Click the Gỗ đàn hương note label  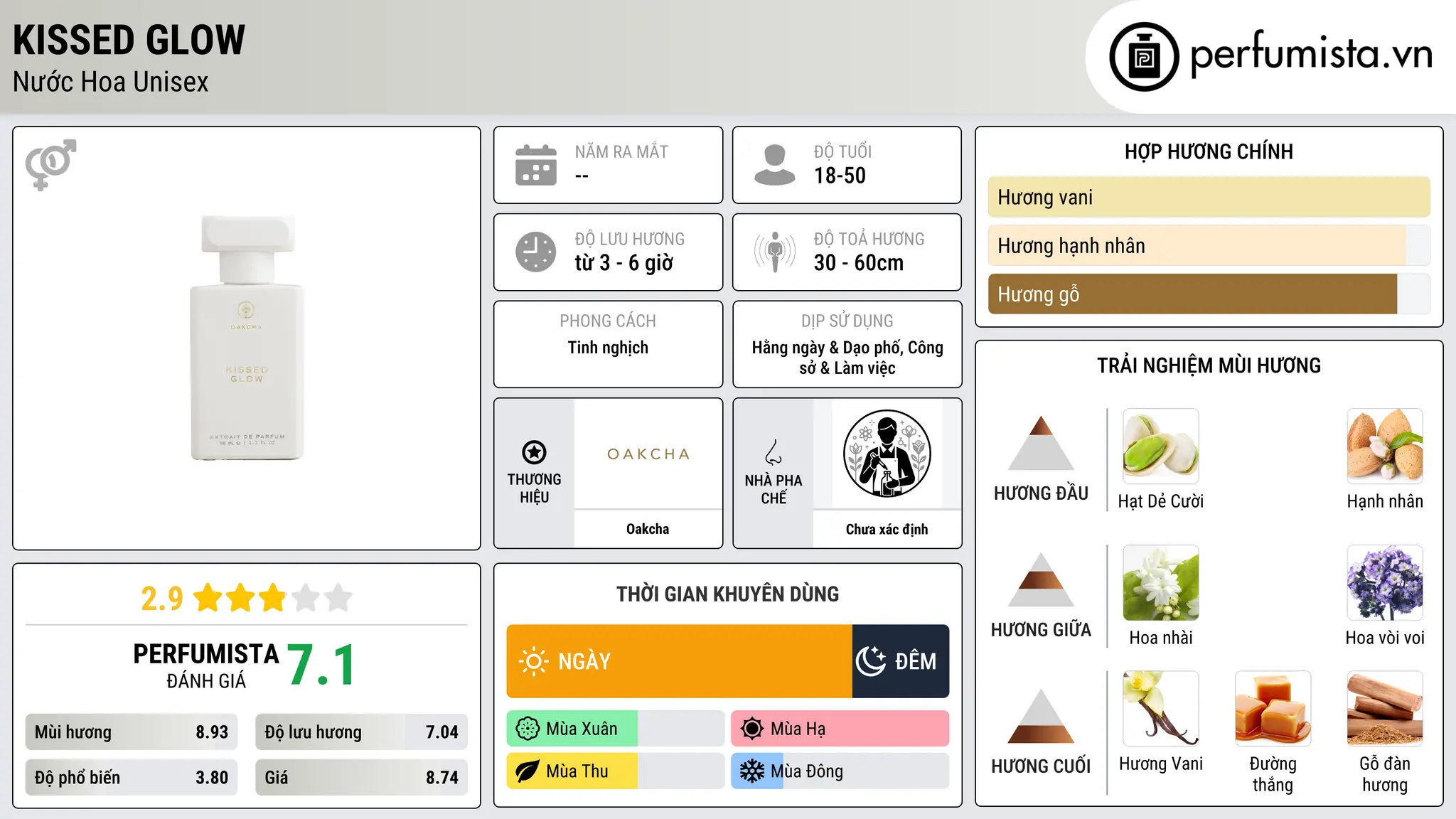click(x=1385, y=774)
